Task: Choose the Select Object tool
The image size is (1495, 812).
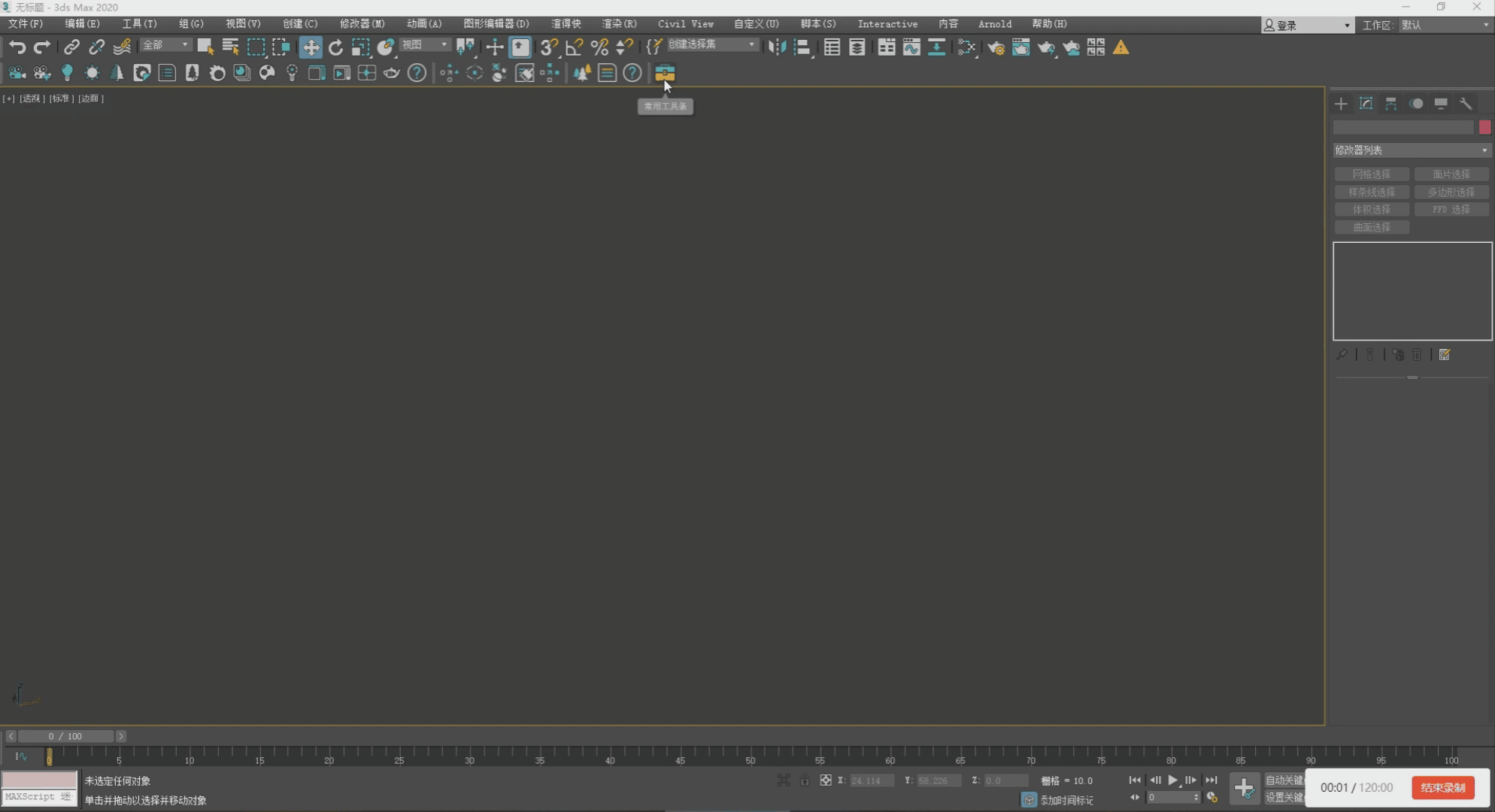Action: (205, 47)
